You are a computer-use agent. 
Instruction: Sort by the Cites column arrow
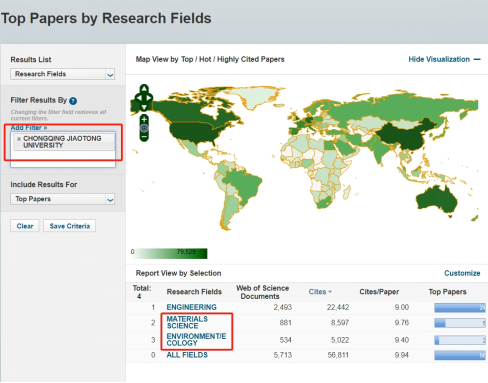tap(330, 292)
